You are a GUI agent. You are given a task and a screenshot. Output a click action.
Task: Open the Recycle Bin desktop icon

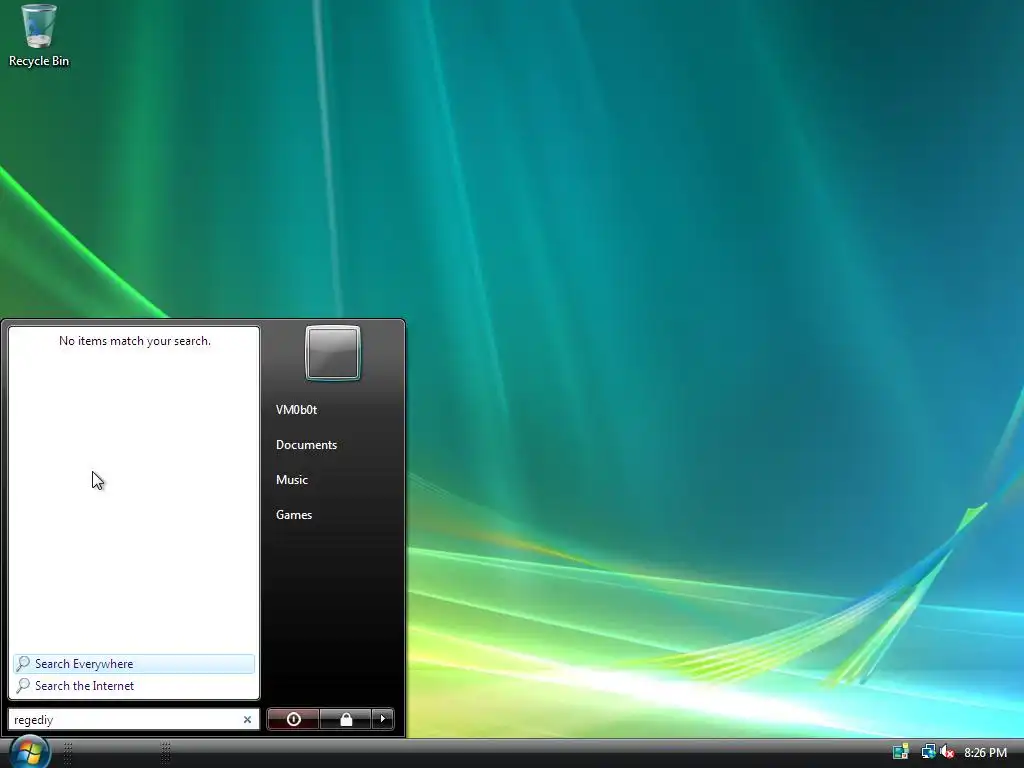click(x=39, y=35)
